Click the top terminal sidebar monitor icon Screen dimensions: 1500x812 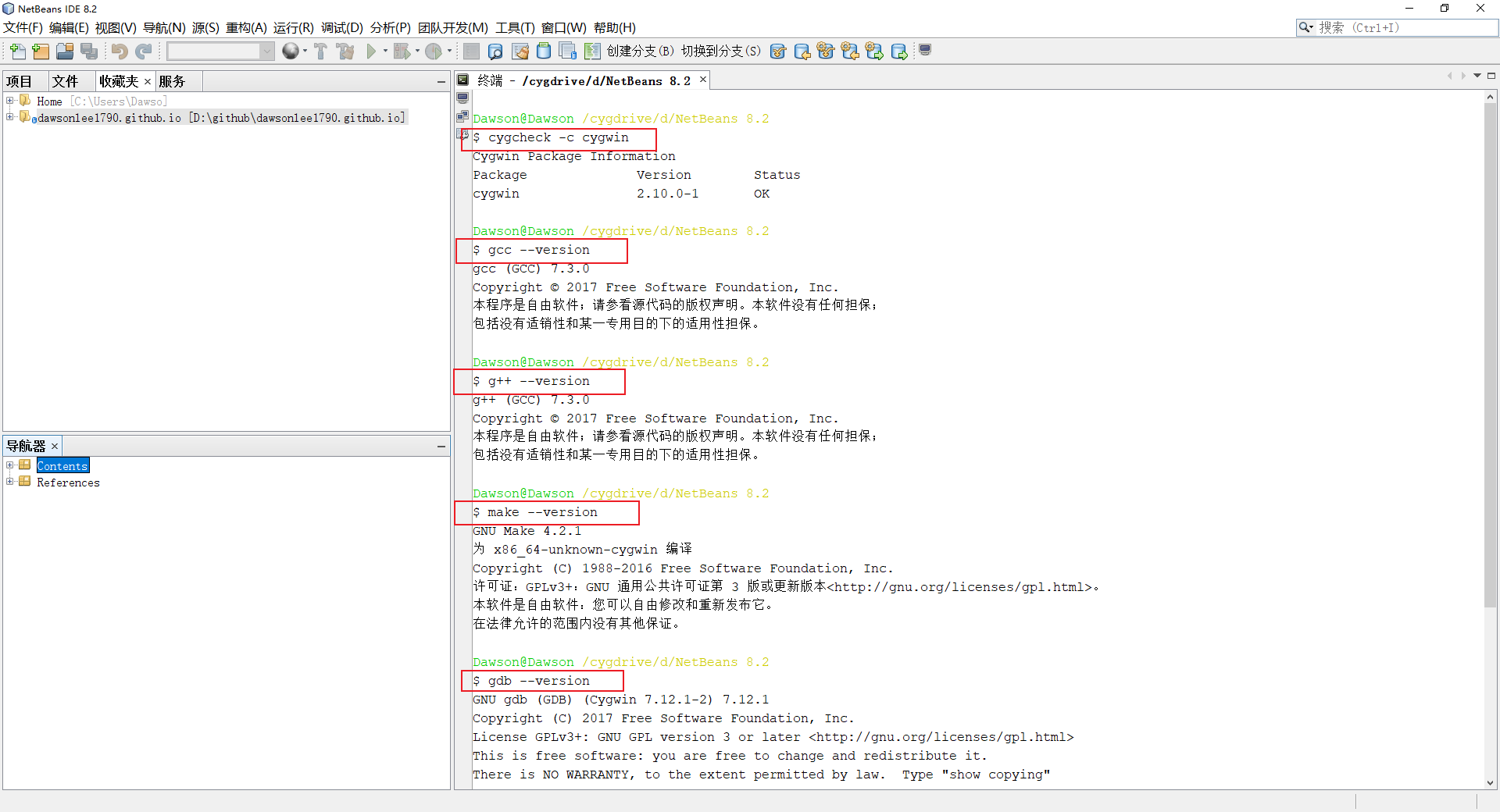tap(462, 98)
